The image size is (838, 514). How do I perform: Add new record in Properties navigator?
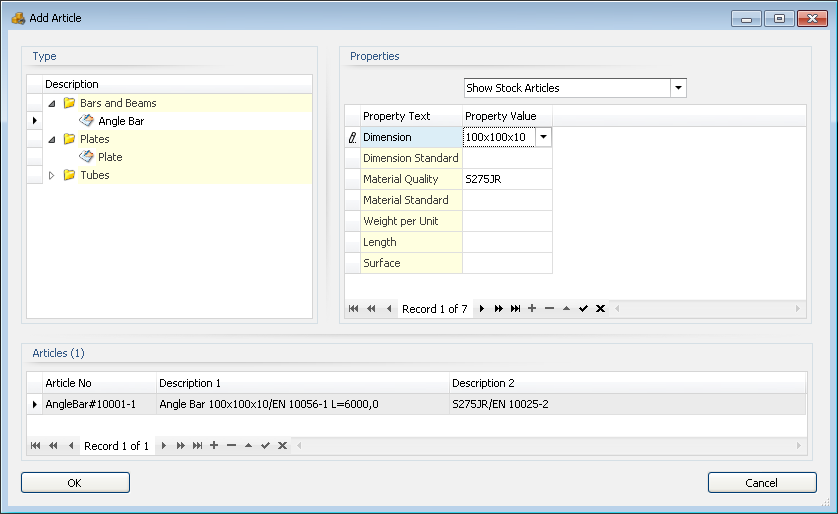(532, 309)
